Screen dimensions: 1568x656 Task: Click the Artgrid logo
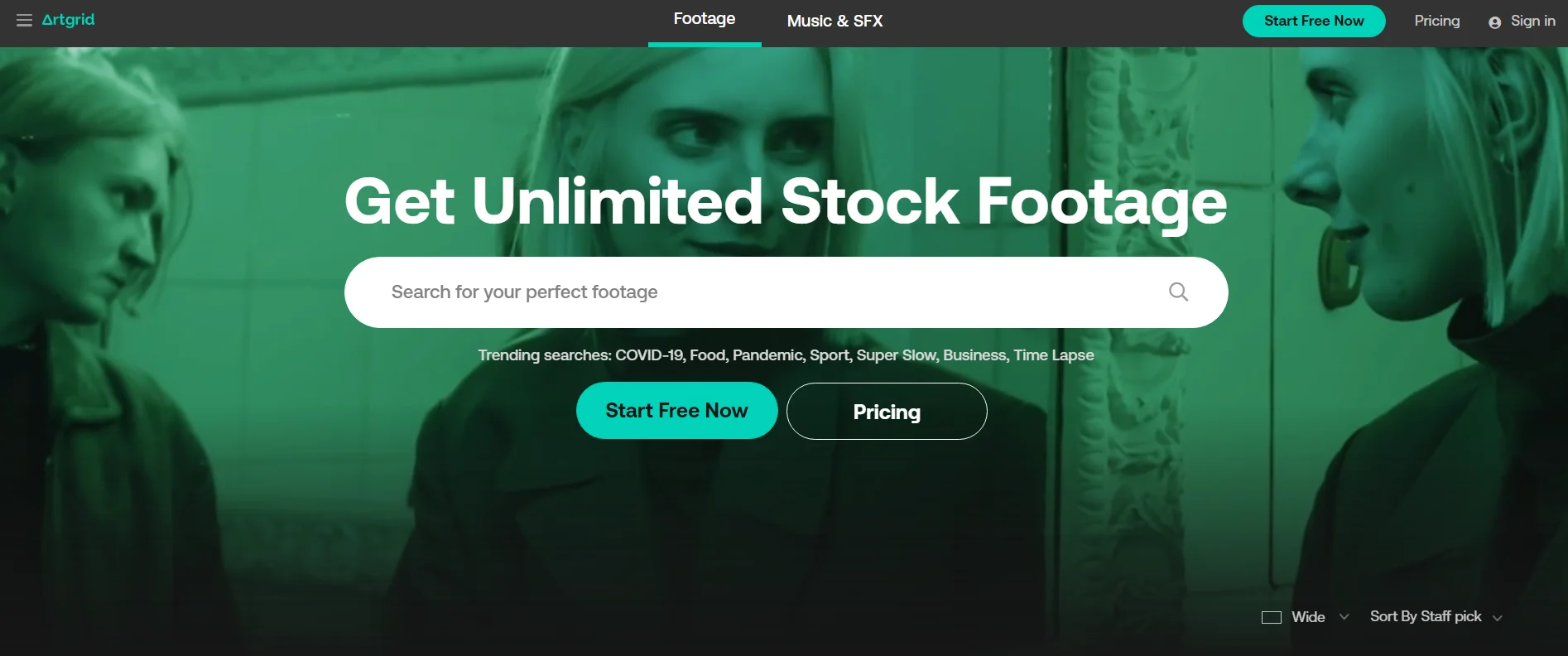pyautogui.click(x=68, y=20)
